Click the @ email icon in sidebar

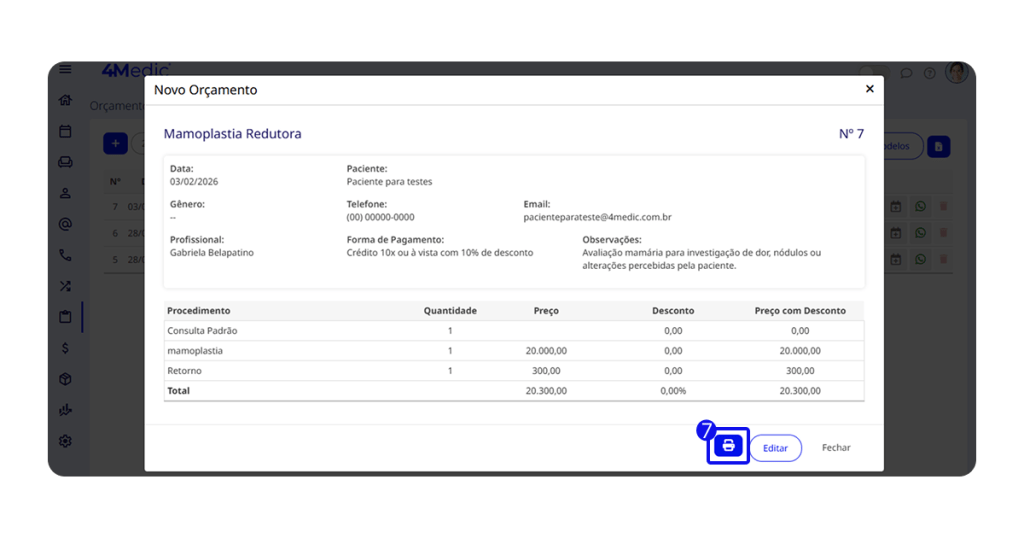point(65,224)
